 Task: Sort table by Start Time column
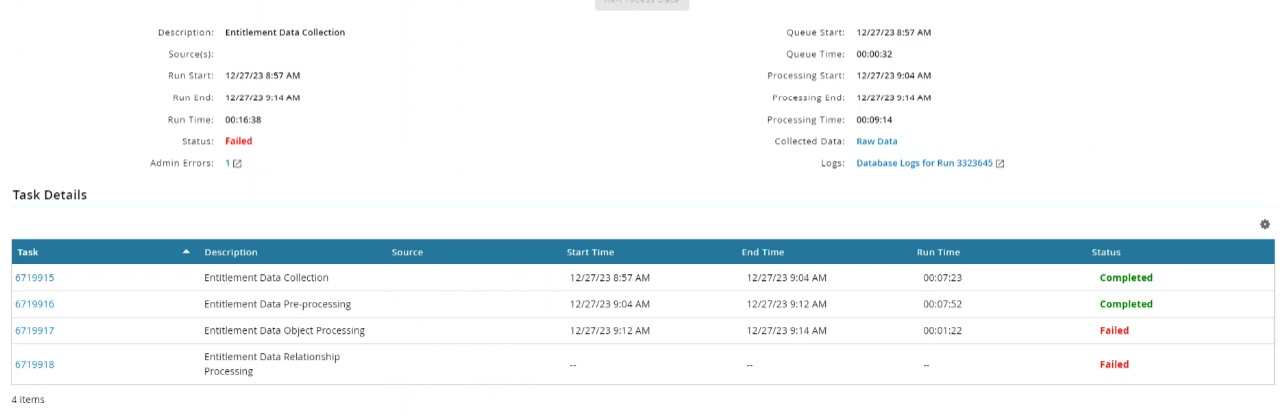590,252
